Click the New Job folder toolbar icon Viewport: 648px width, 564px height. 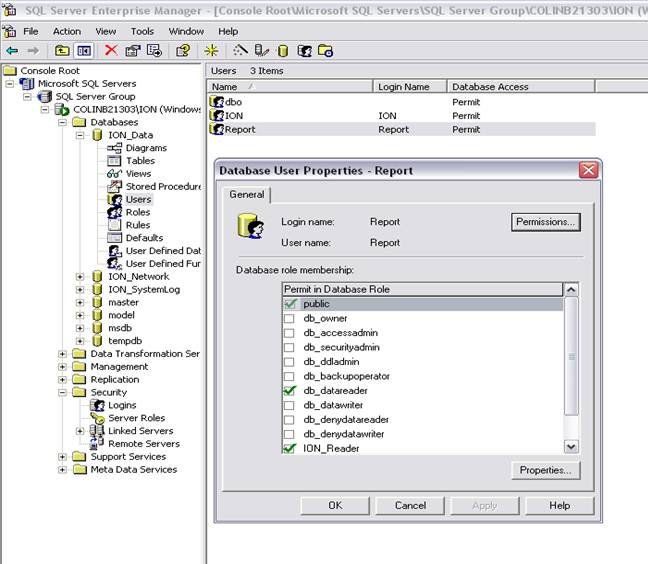coord(325,51)
